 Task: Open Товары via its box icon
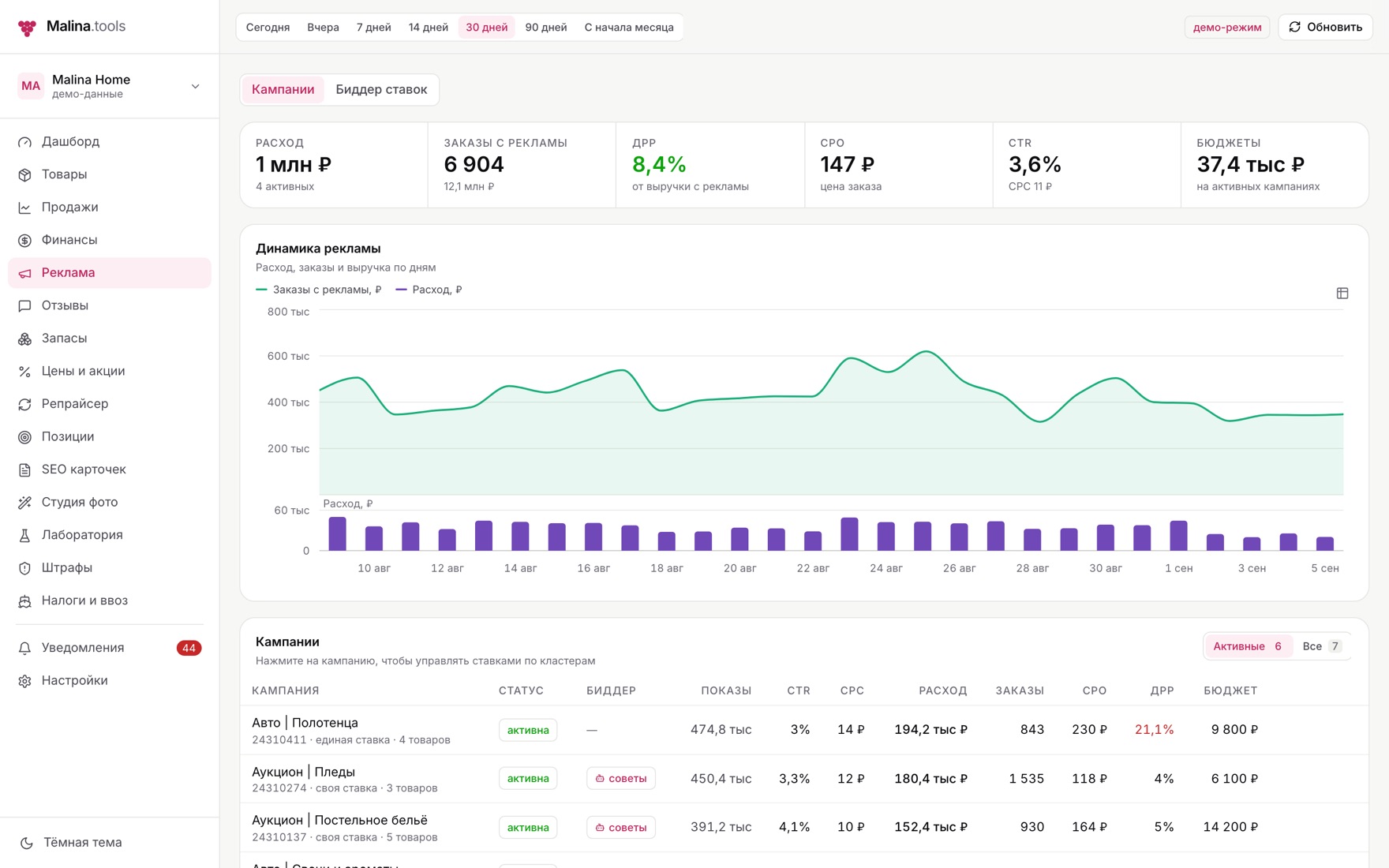pos(25,174)
